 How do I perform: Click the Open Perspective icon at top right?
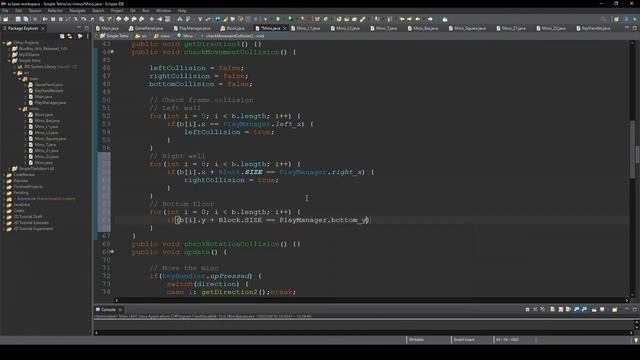[x=616, y=19]
